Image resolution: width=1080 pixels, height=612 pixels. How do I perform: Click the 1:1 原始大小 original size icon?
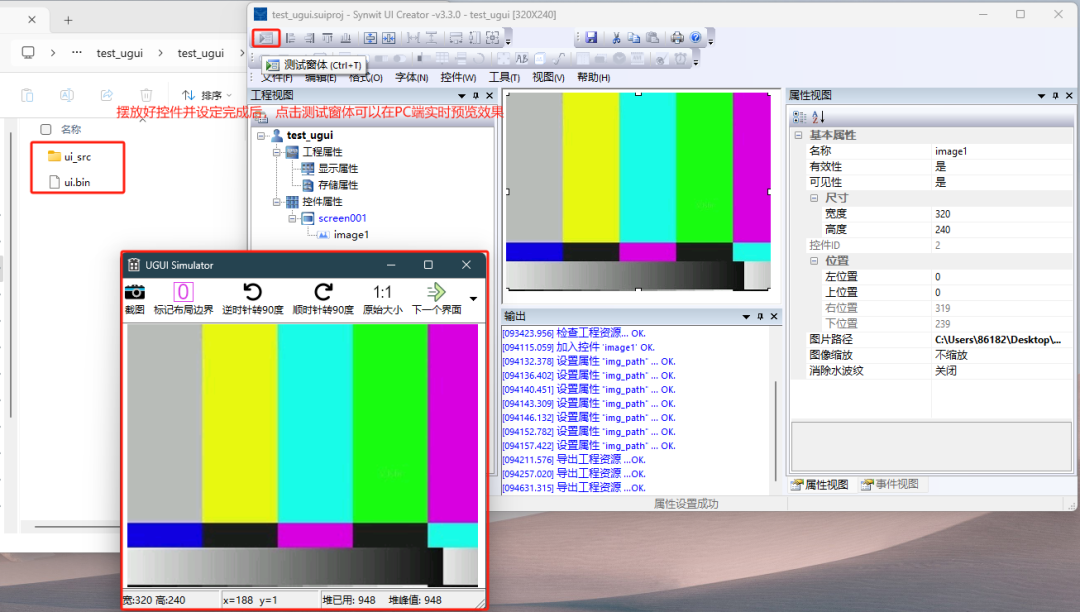385,292
